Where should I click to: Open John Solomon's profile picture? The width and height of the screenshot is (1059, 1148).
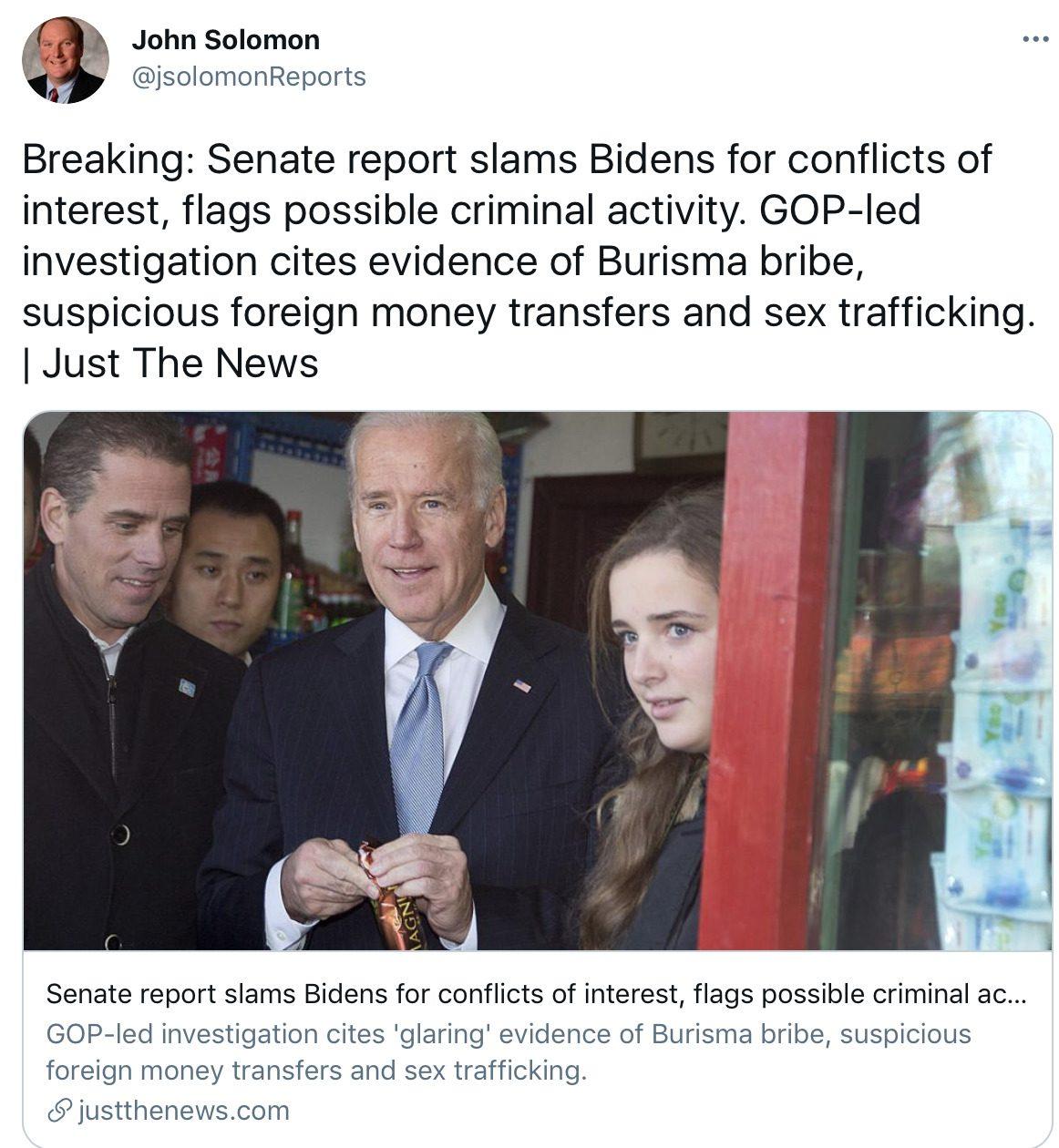[x=65, y=60]
